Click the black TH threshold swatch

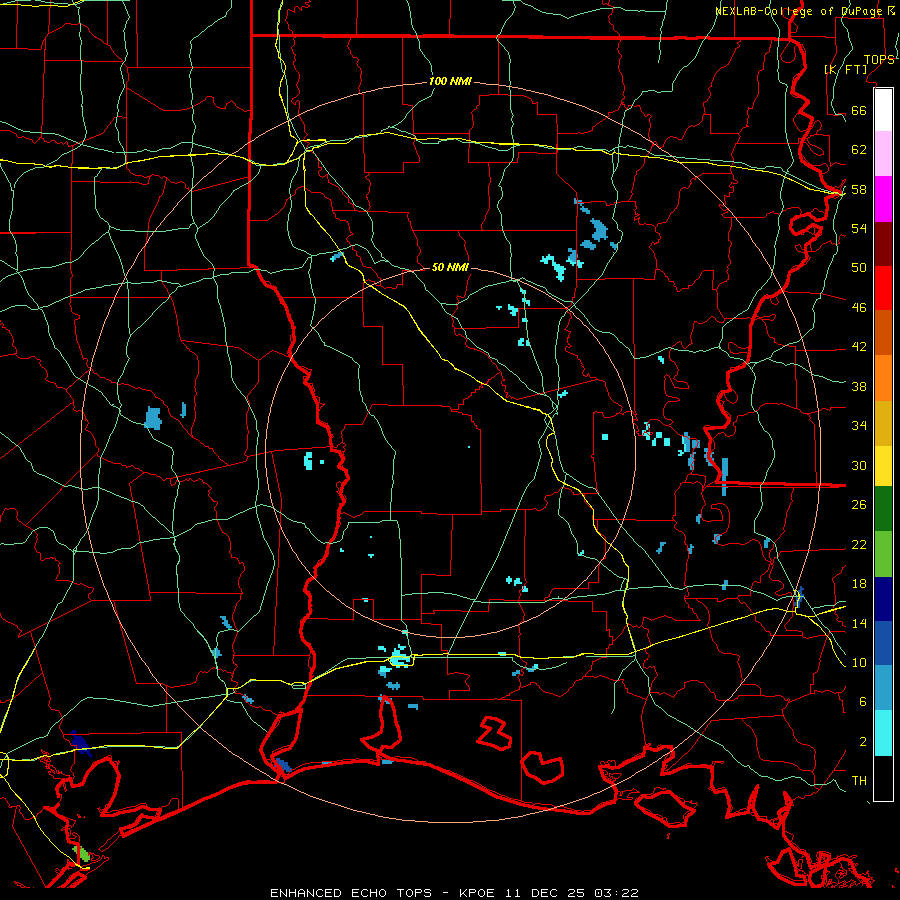click(x=883, y=778)
